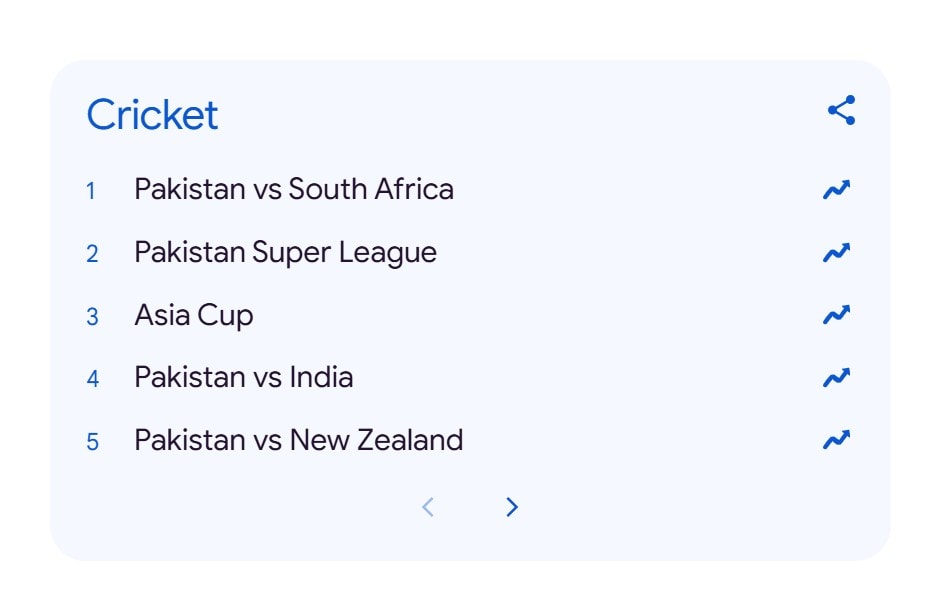The height and width of the screenshot is (601, 933).
Task: Select the Pakistan vs New Zealand entry
Action: click(x=298, y=439)
